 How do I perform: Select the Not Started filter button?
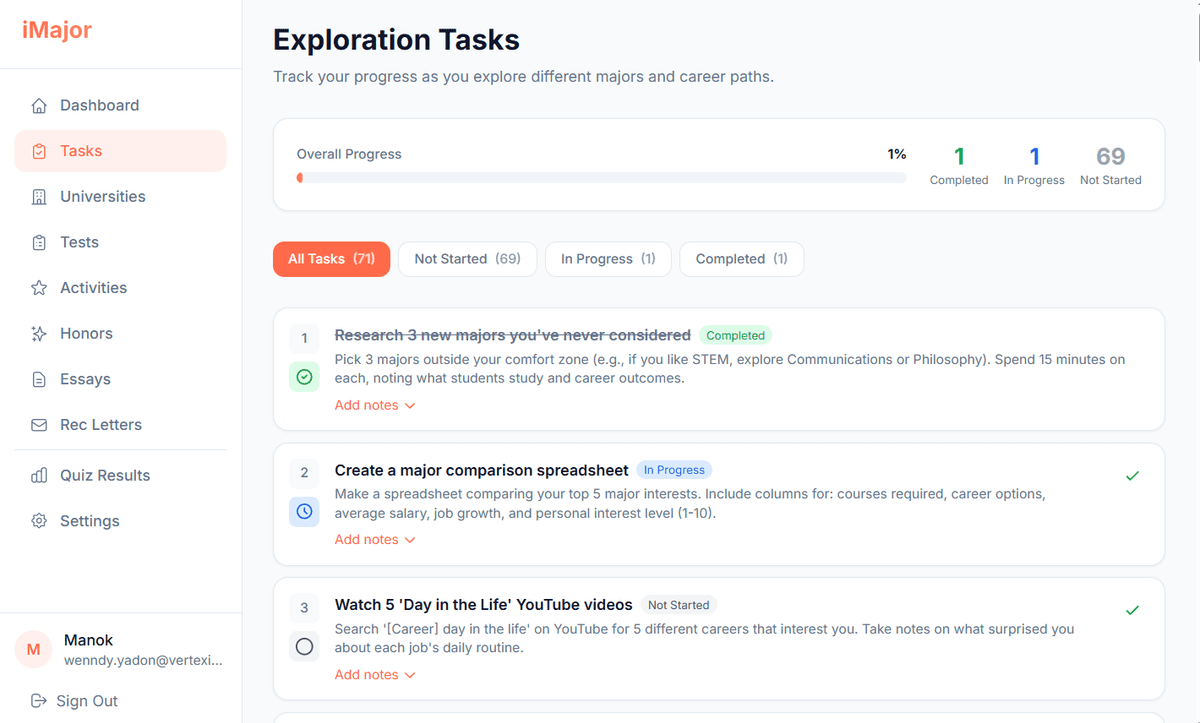click(467, 259)
